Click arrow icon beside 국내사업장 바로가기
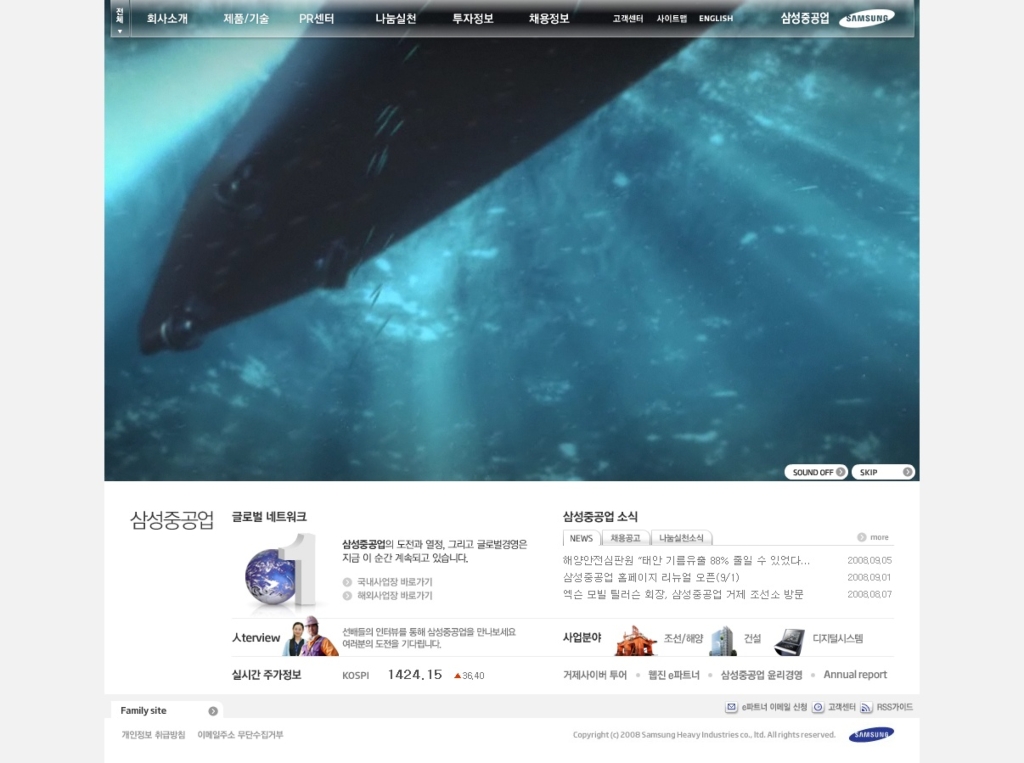Screen dimensions: 1024x763 [347, 582]
